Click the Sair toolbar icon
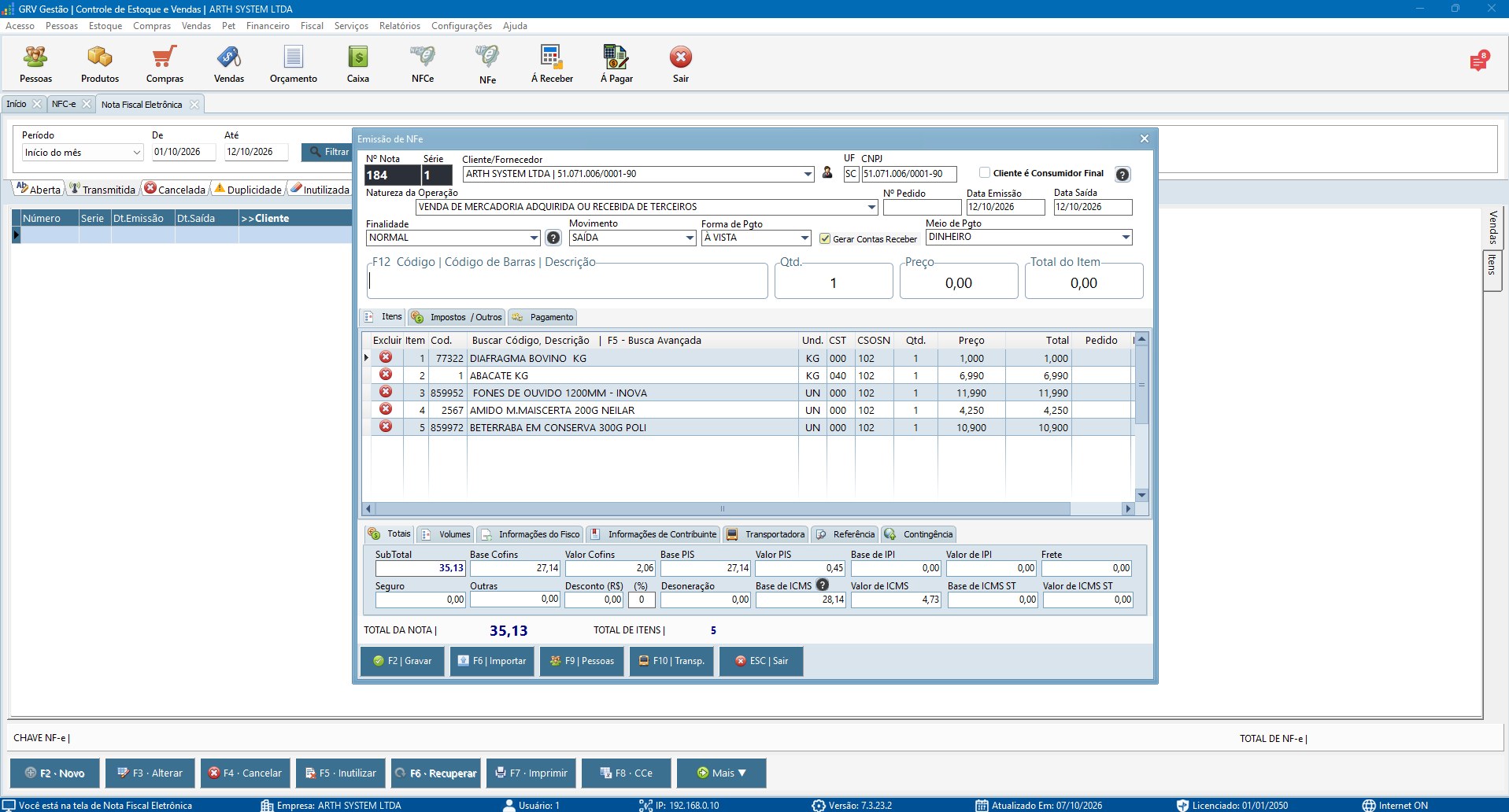This screenshot has width=1509, height=812. [681, 64]
